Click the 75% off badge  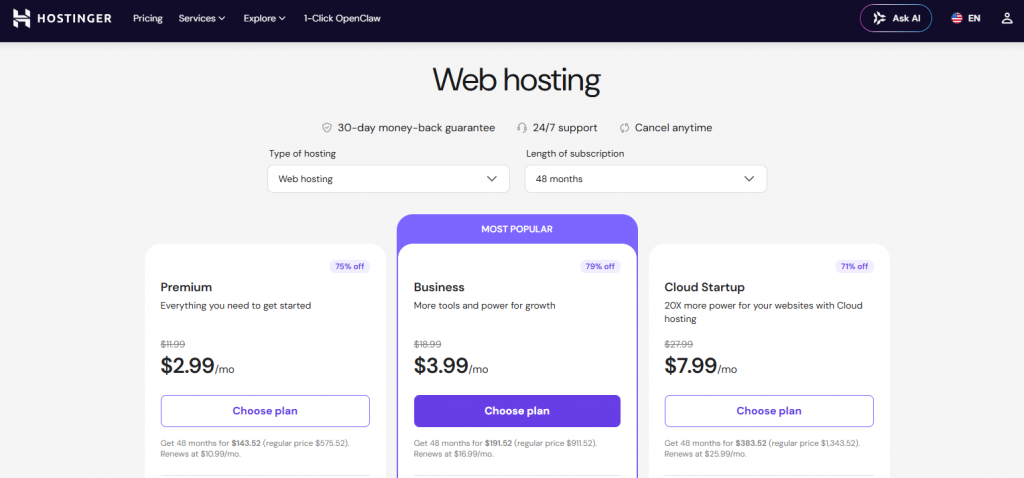coord(349,266)
